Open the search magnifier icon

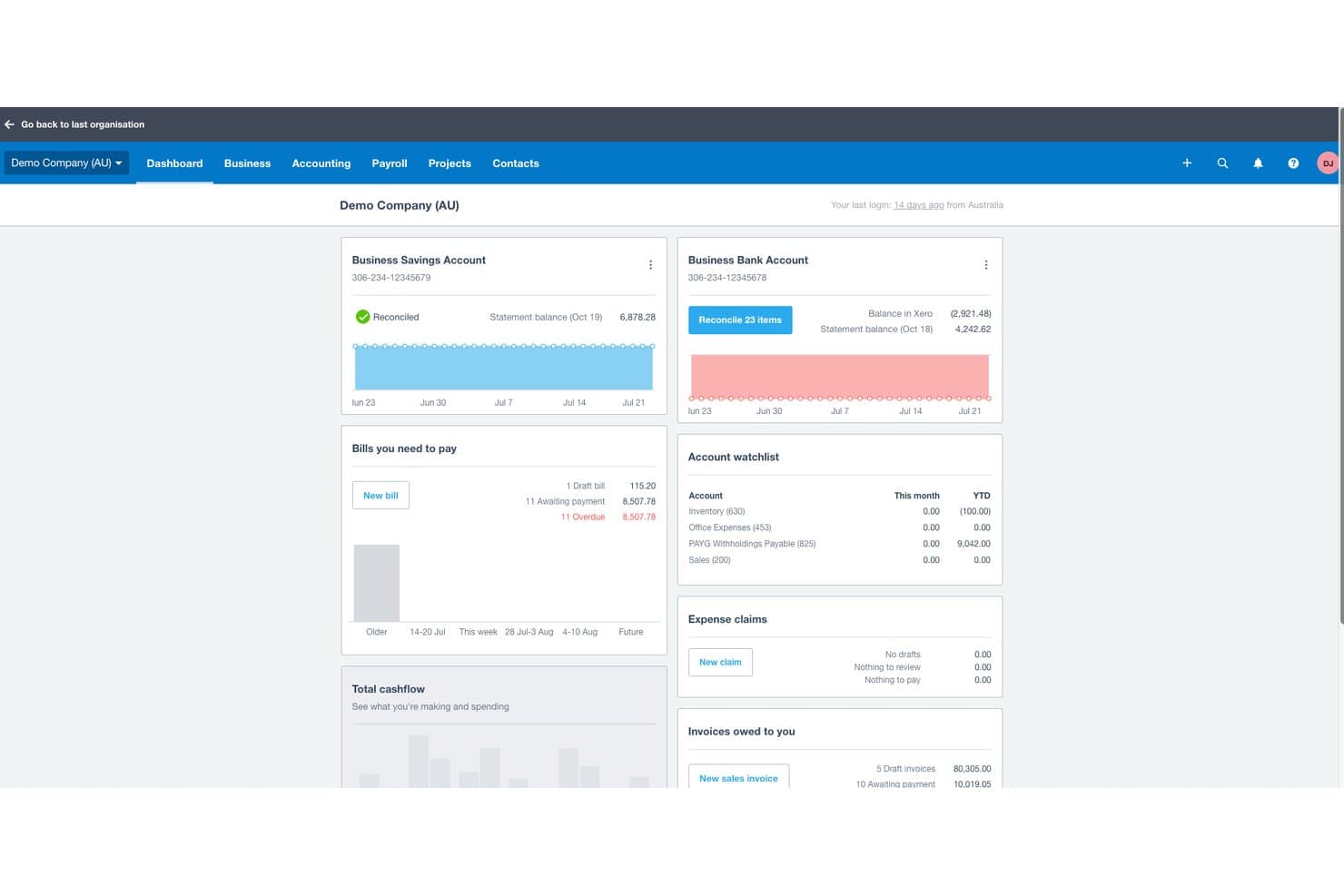[1222, 163]
